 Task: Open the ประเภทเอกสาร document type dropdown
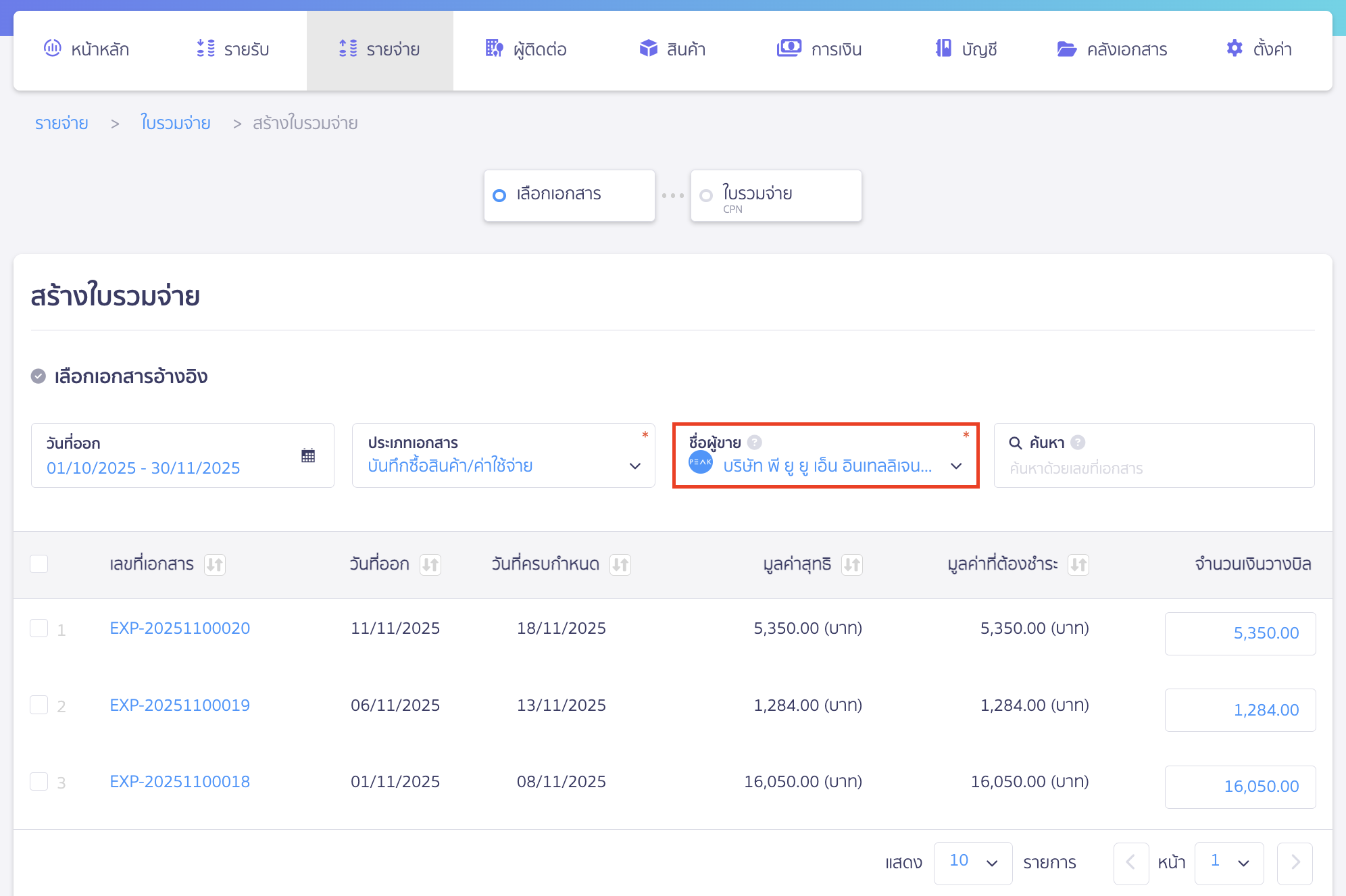(634, 466)
